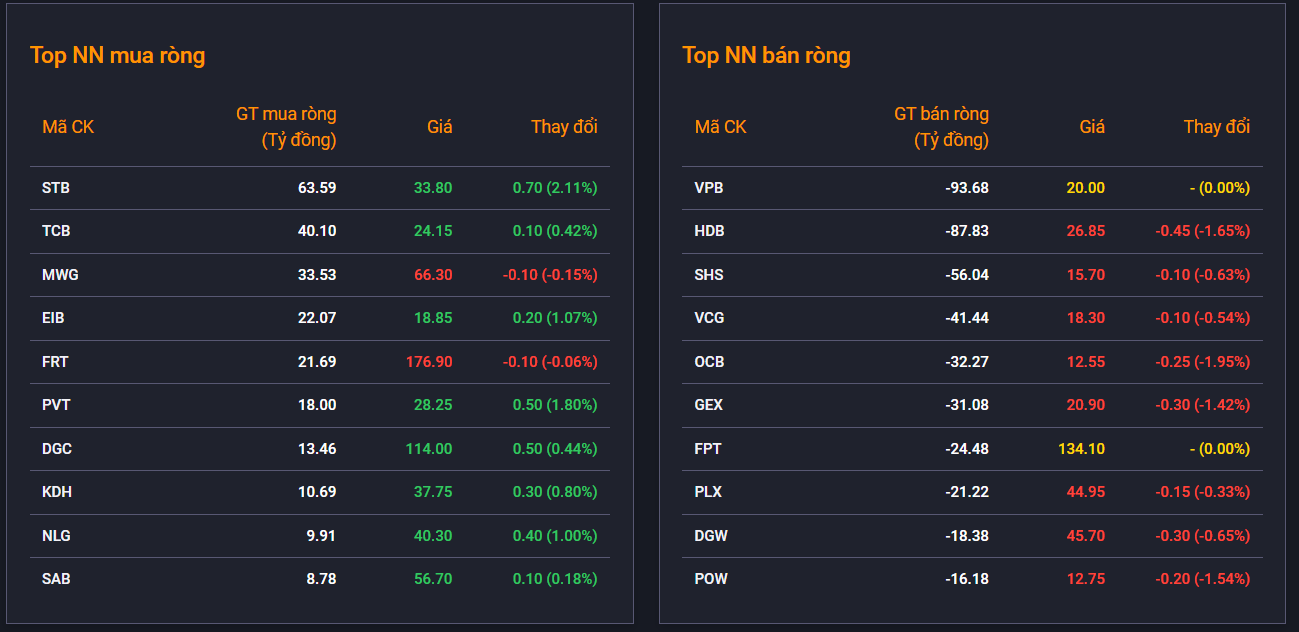Click SHS net sell value -56.04
1299x632 pixels.
coord(967,275)
